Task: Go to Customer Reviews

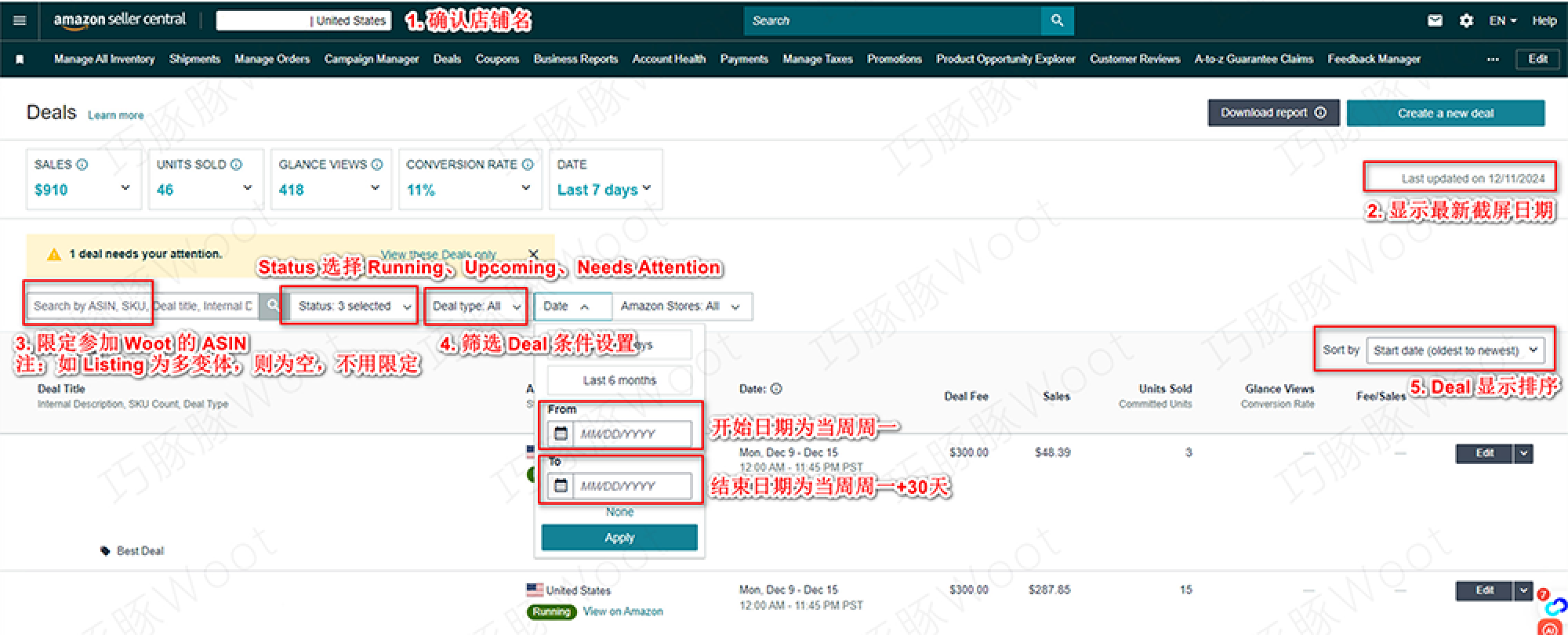Action: click(x=1134, y=59)
